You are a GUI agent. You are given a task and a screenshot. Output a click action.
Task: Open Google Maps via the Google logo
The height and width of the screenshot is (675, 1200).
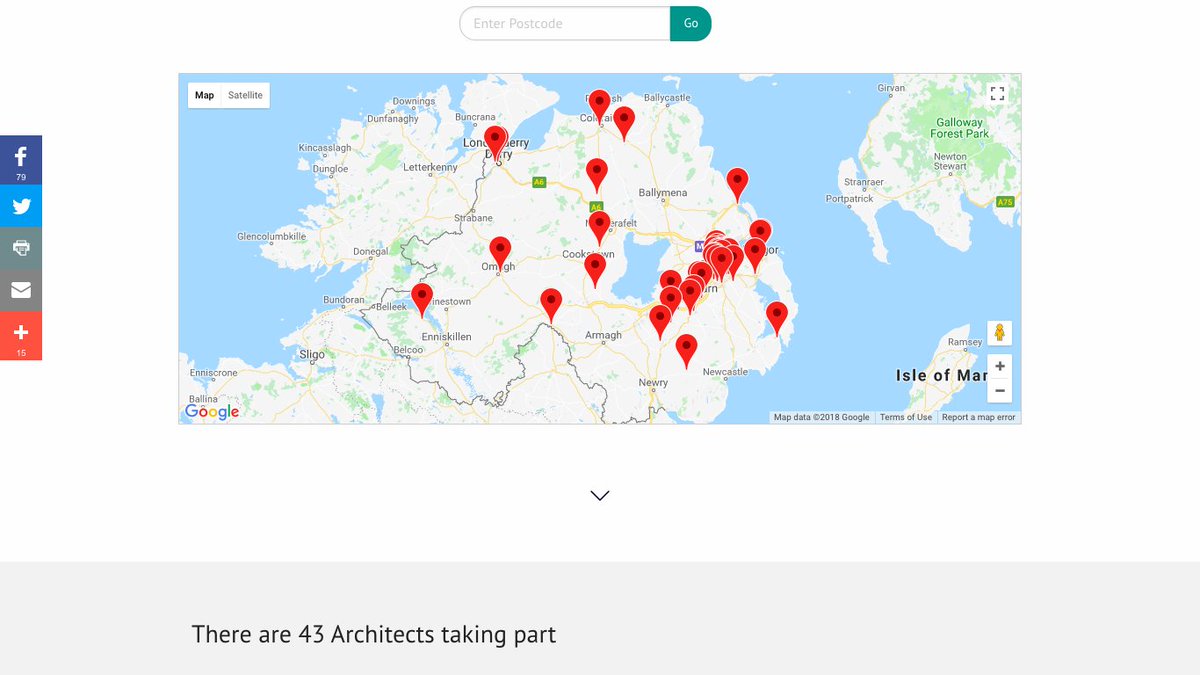pyautogui.click(x=211, y=411)
